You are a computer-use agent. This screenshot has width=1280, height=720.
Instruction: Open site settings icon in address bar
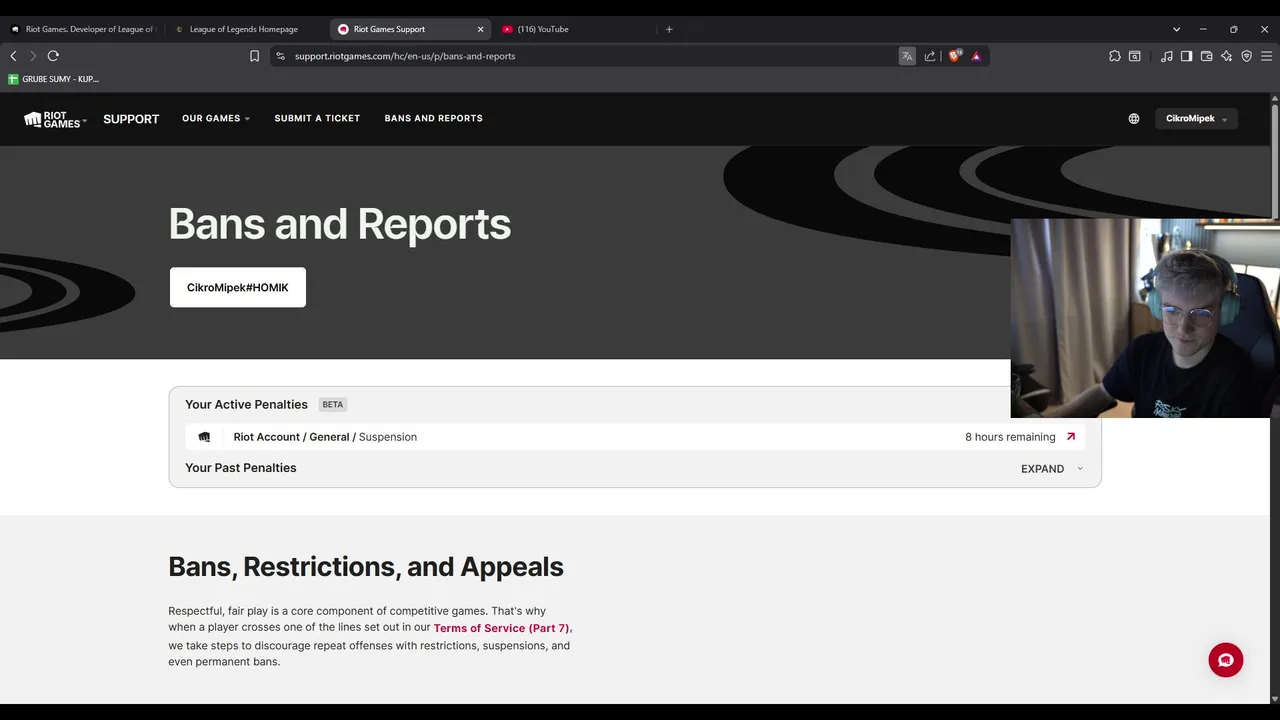pos(280,56)
